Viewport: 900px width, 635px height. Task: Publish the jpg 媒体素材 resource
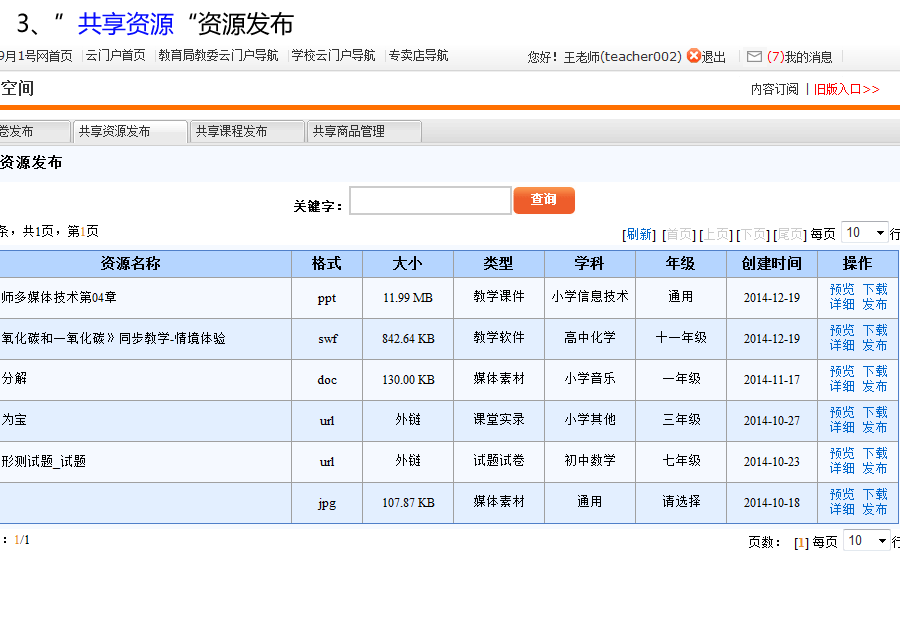(874, 509)
